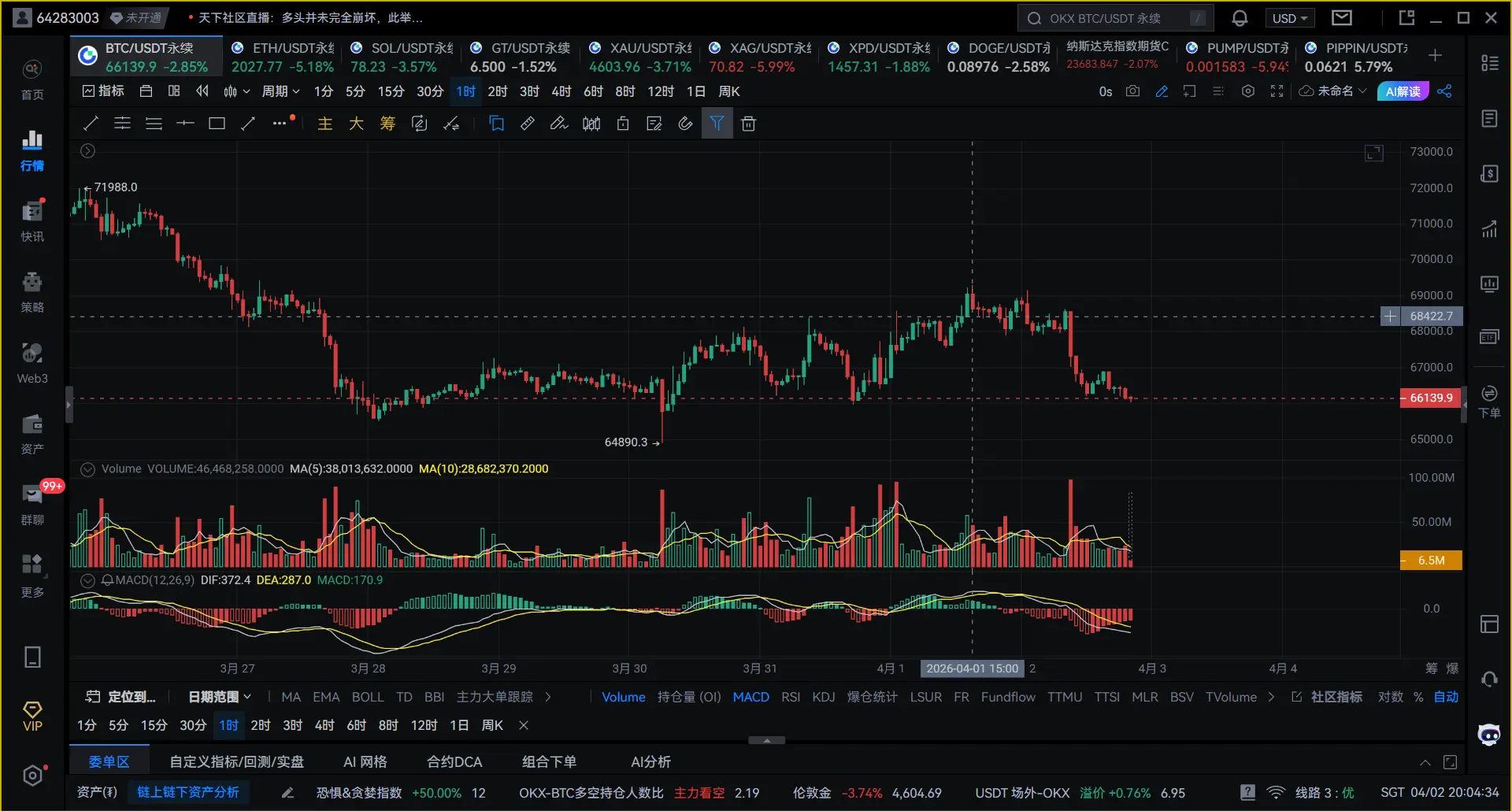The height and width of the screenshot is (811, 1512).
Task: Toggle the KDJ indicator
Action: tap(824, 697)
